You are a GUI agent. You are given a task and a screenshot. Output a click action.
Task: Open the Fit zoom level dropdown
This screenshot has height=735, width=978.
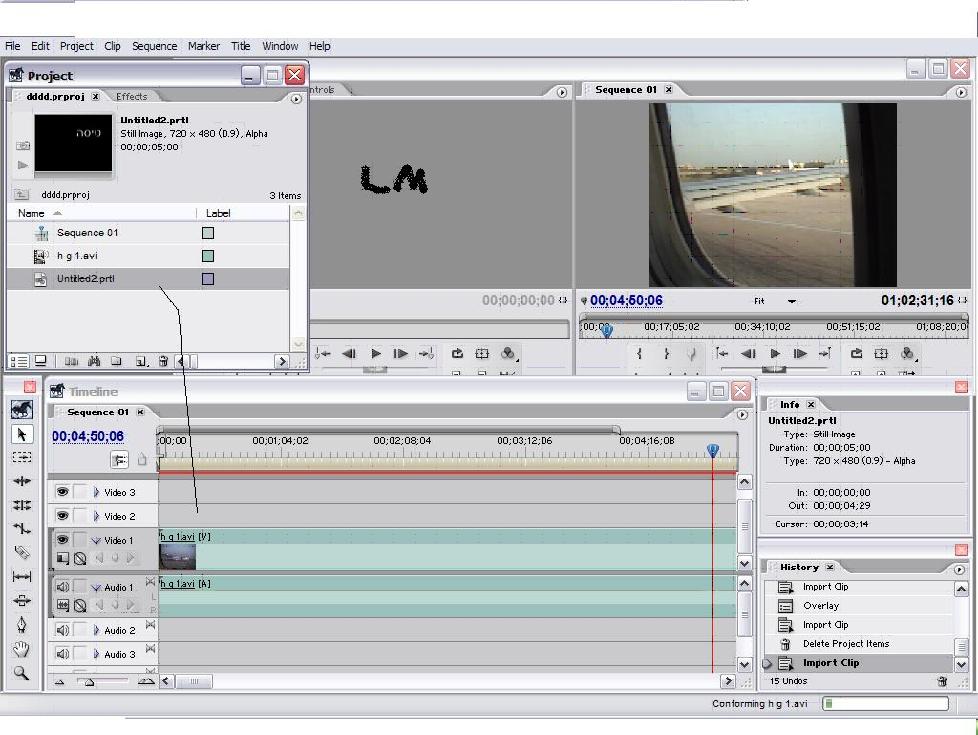792,301
